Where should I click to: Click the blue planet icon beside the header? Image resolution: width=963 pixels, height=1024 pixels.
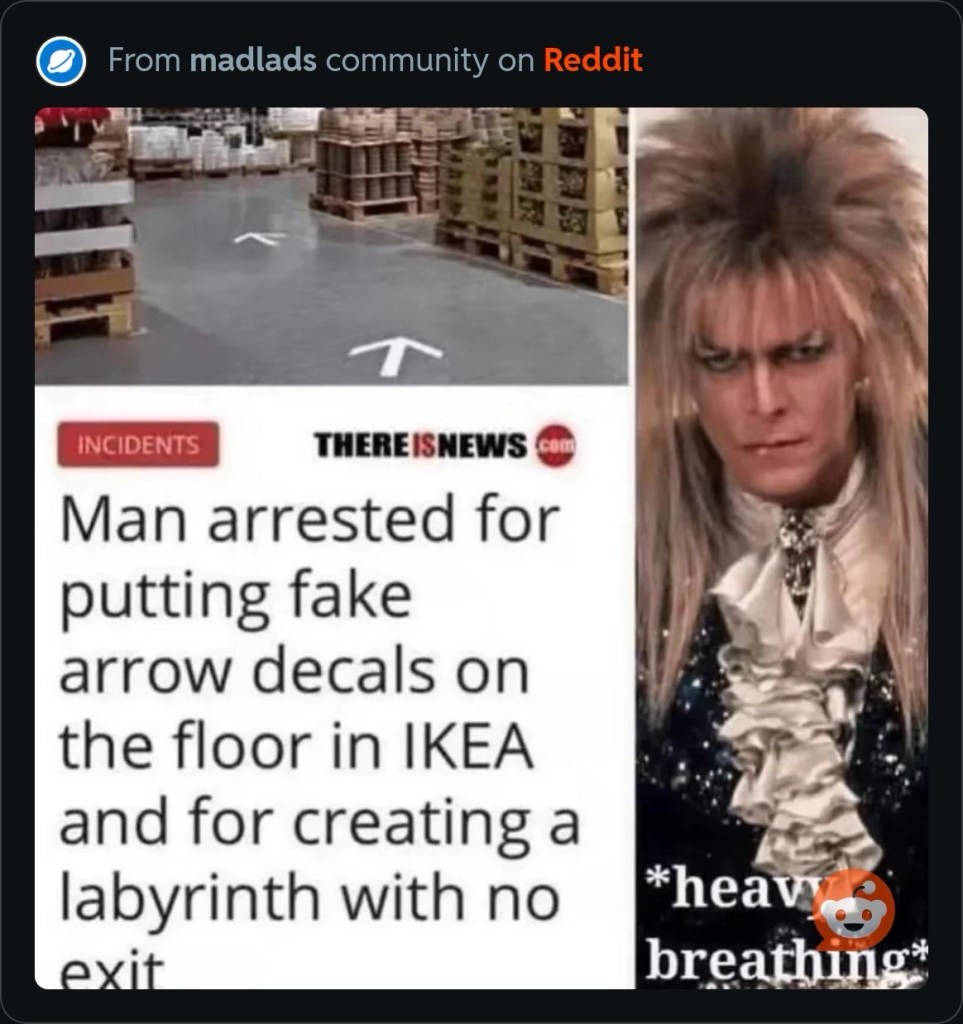point(61,61)
